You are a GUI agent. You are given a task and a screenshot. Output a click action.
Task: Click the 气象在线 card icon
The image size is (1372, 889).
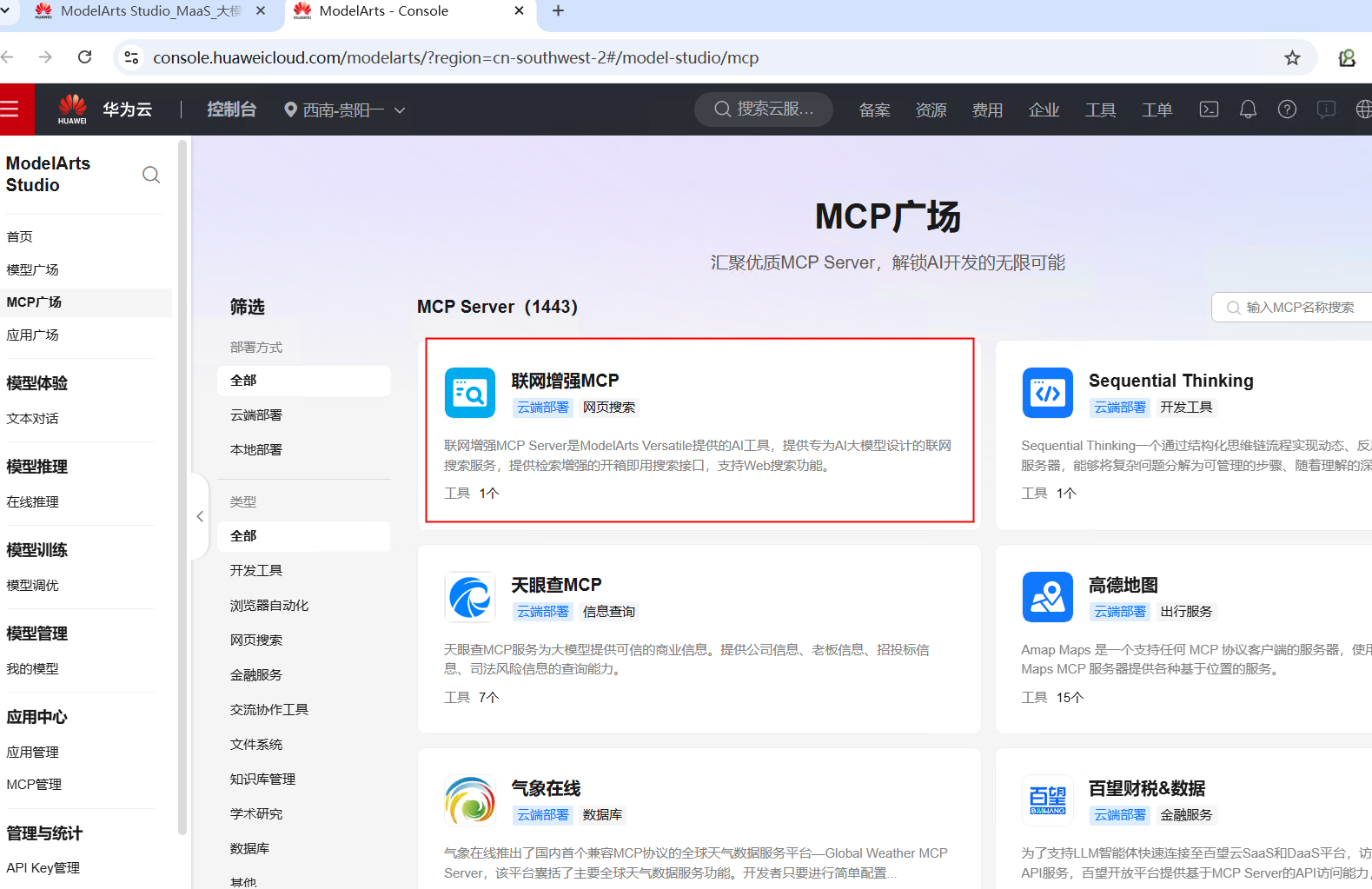coord(470,800)
